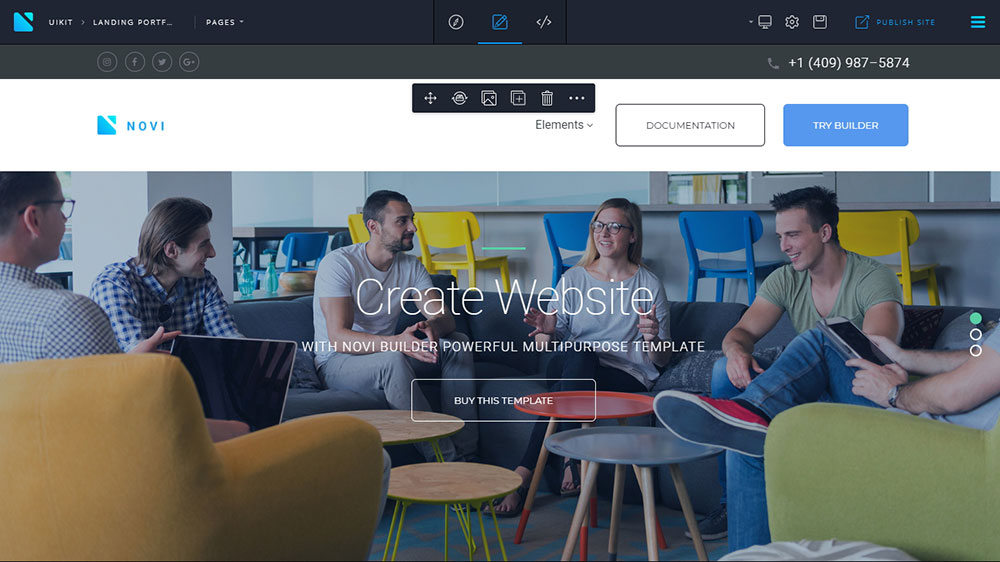Switch to Code mode brackets icon

544,22
